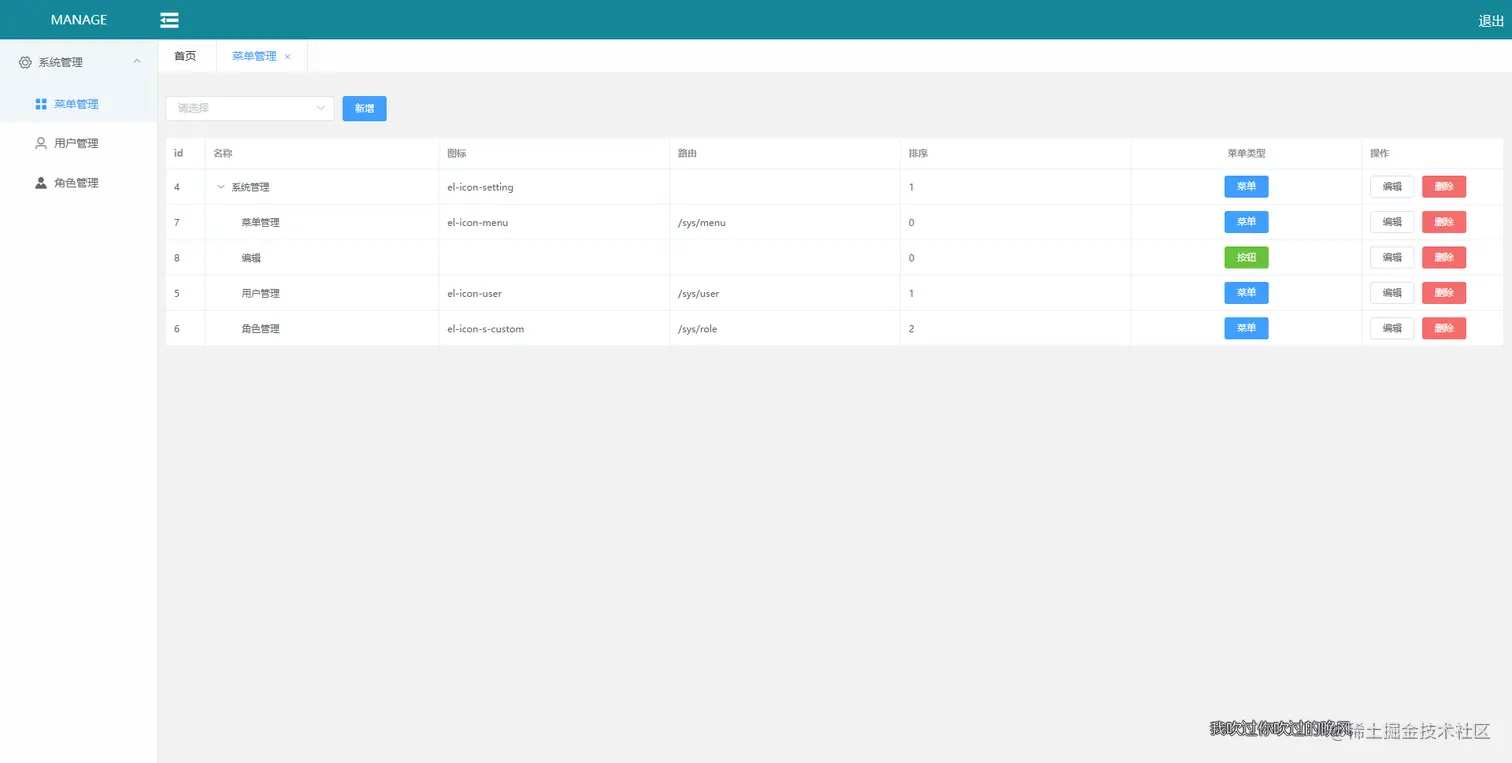
Task: Click the 用户管理 person icon in sidebar
Action: point(41,143)
